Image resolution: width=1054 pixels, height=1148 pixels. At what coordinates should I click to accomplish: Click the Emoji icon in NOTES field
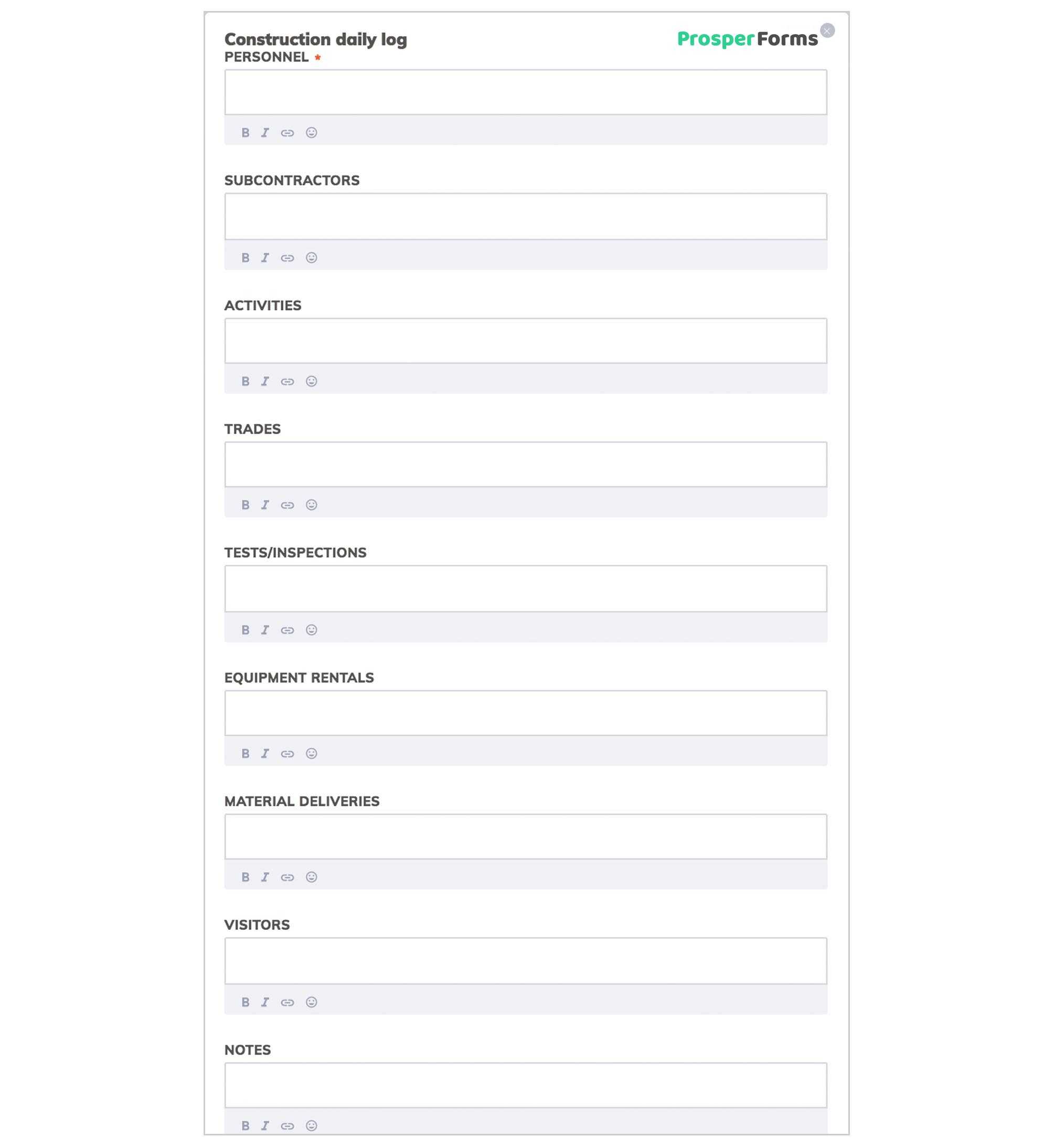(311, 1125)
